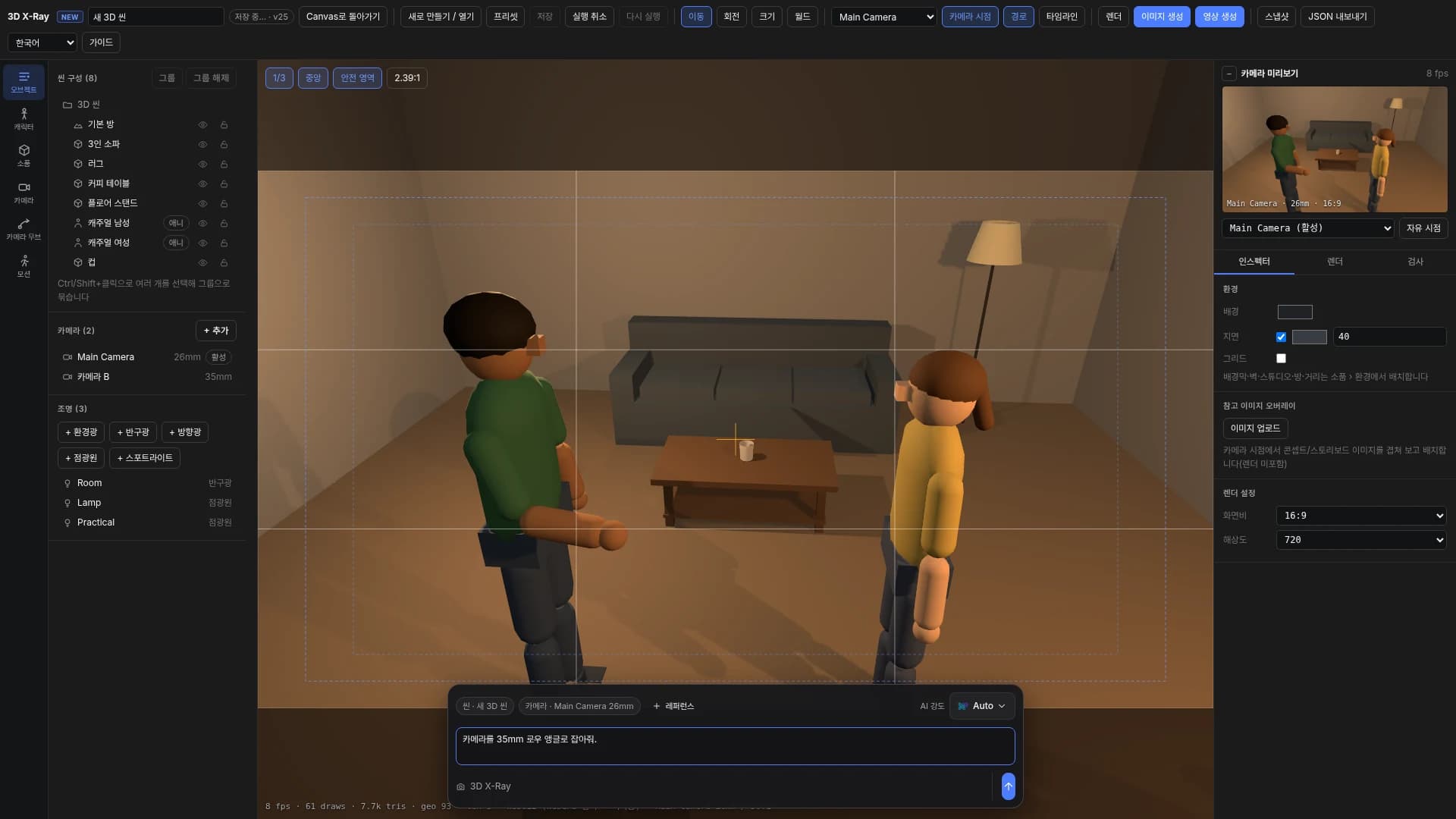1456x819 pixels.
Task: Click the 지면 color swatch
Action: 1309,337
